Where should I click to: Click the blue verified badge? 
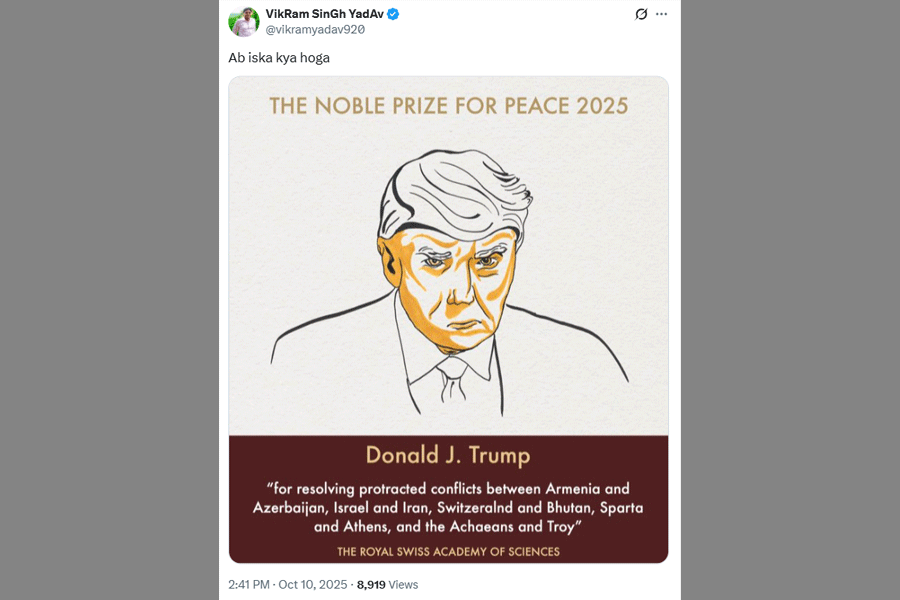(x=394, y=14)
